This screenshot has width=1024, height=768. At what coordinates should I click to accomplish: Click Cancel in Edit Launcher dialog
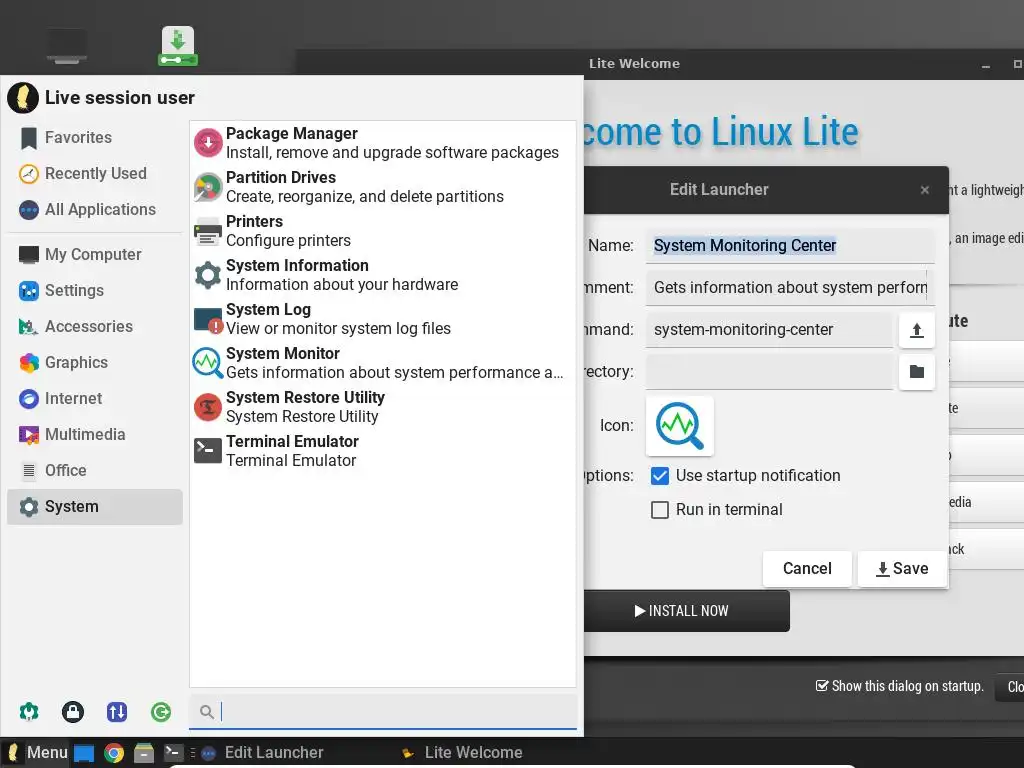807,569
